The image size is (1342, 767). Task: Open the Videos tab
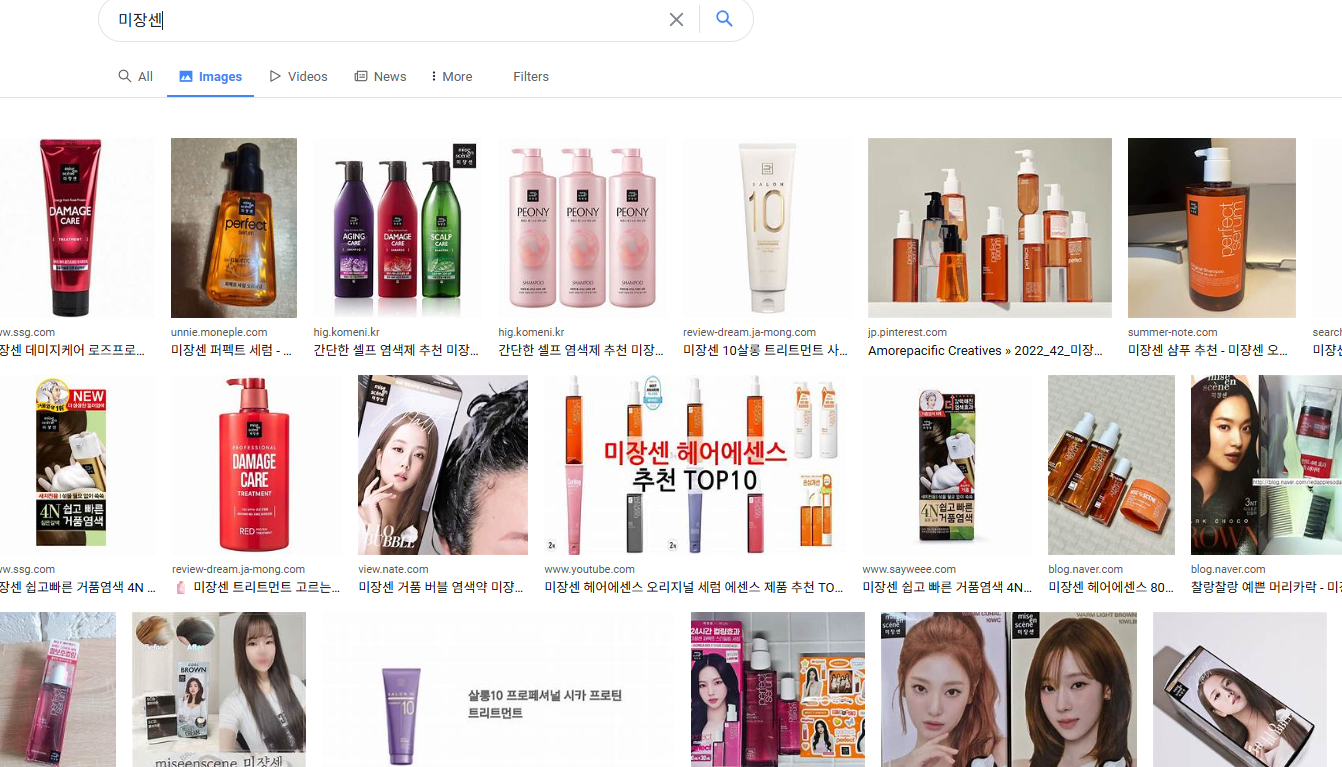click(298, 76)
